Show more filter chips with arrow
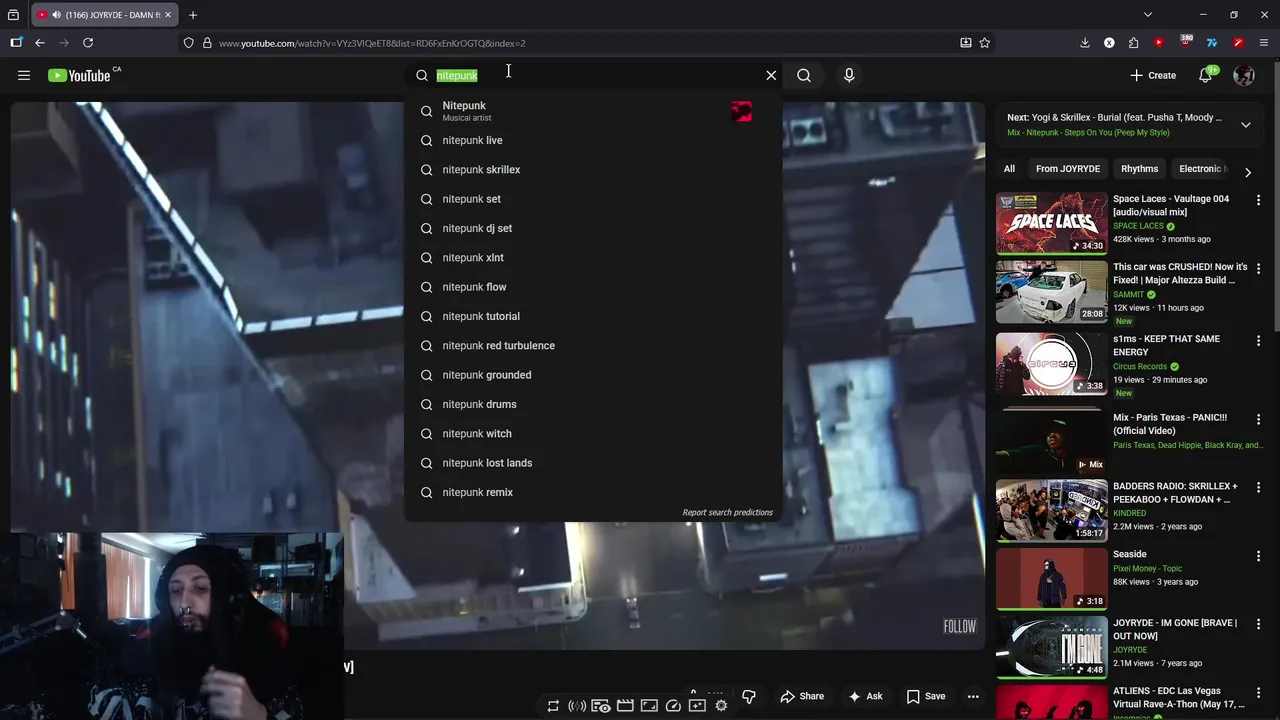1280x720 pixels. [1248, 172]
